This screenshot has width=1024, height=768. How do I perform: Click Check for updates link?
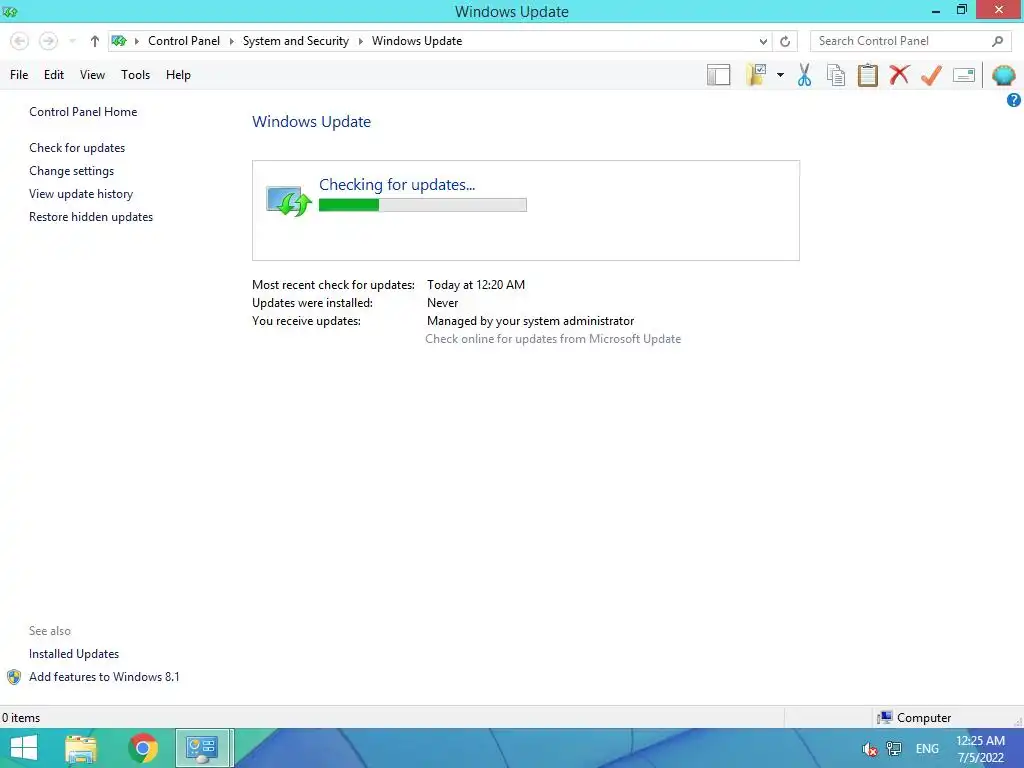point(77,148)
